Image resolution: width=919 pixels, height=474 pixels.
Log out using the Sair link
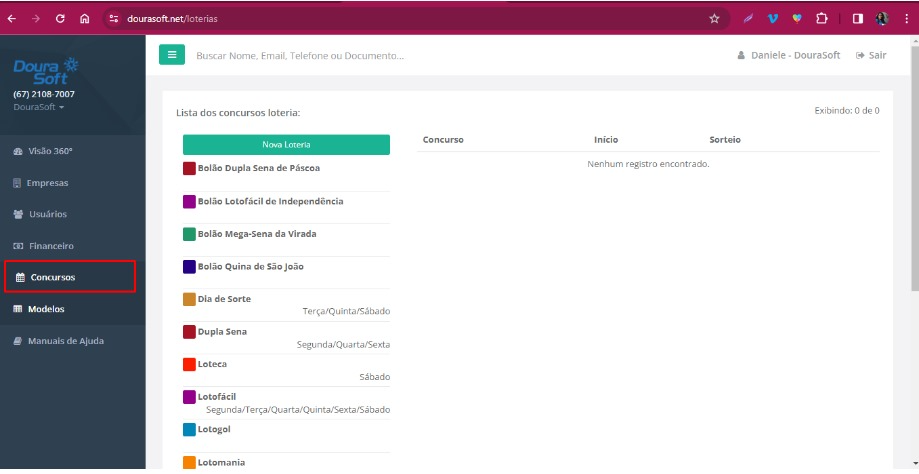click(x=871, y=55)
